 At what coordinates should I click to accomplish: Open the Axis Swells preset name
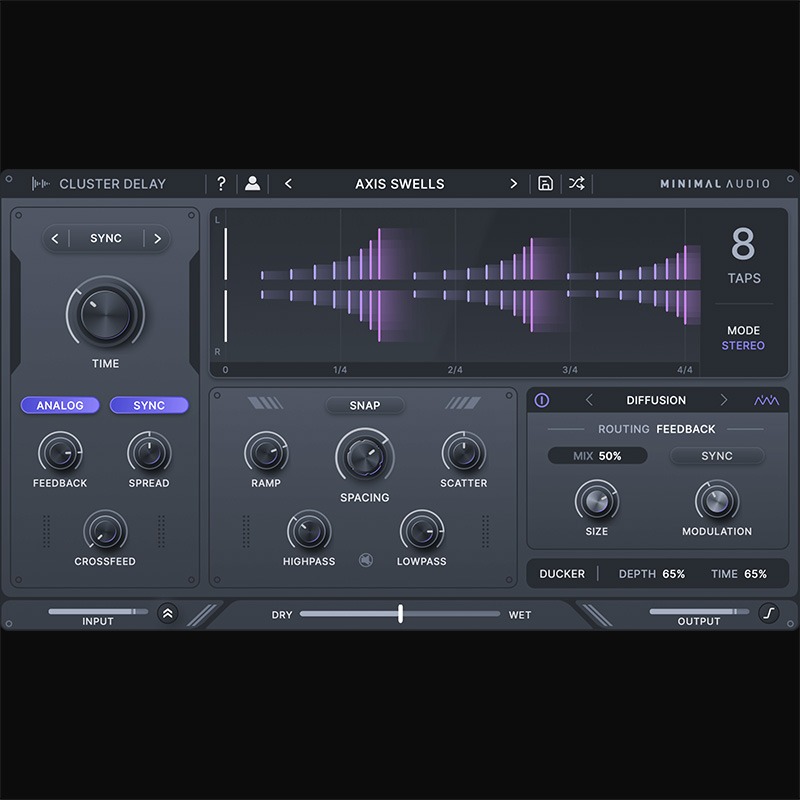pyautogui.click(x=399, y=184)
